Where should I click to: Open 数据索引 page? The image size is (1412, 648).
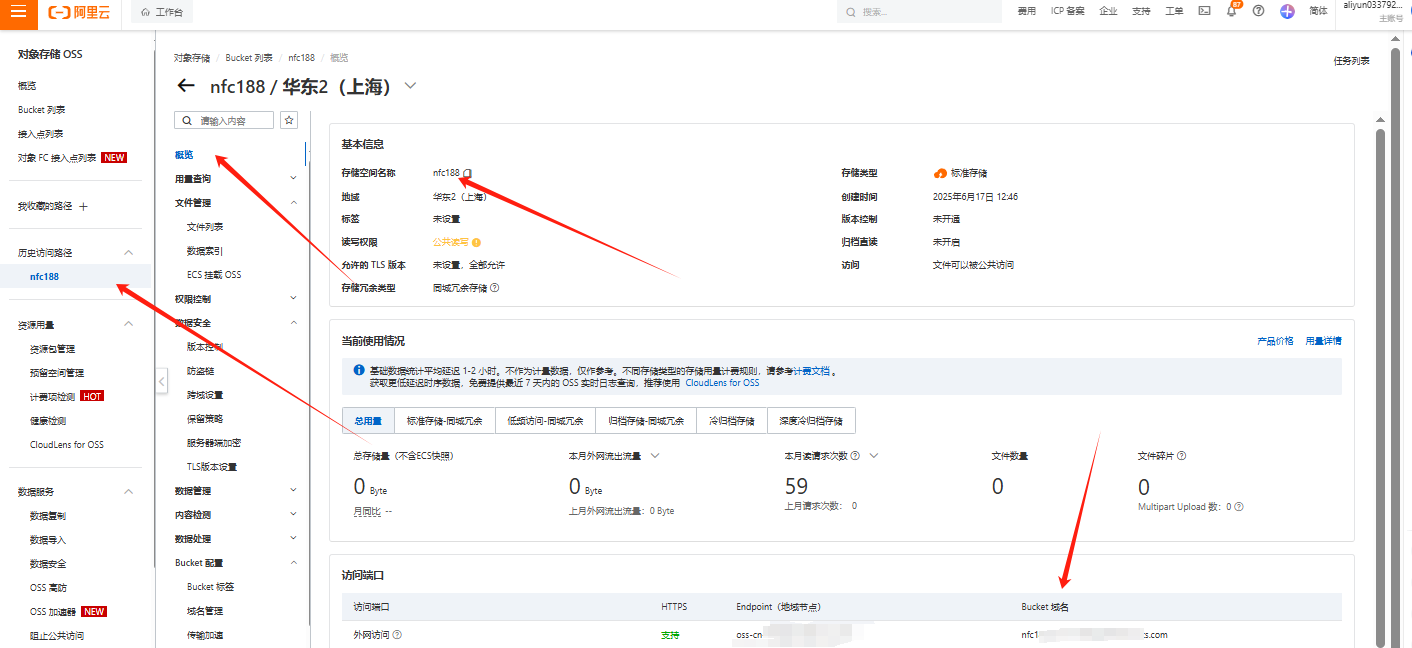(x=205, y=251)
